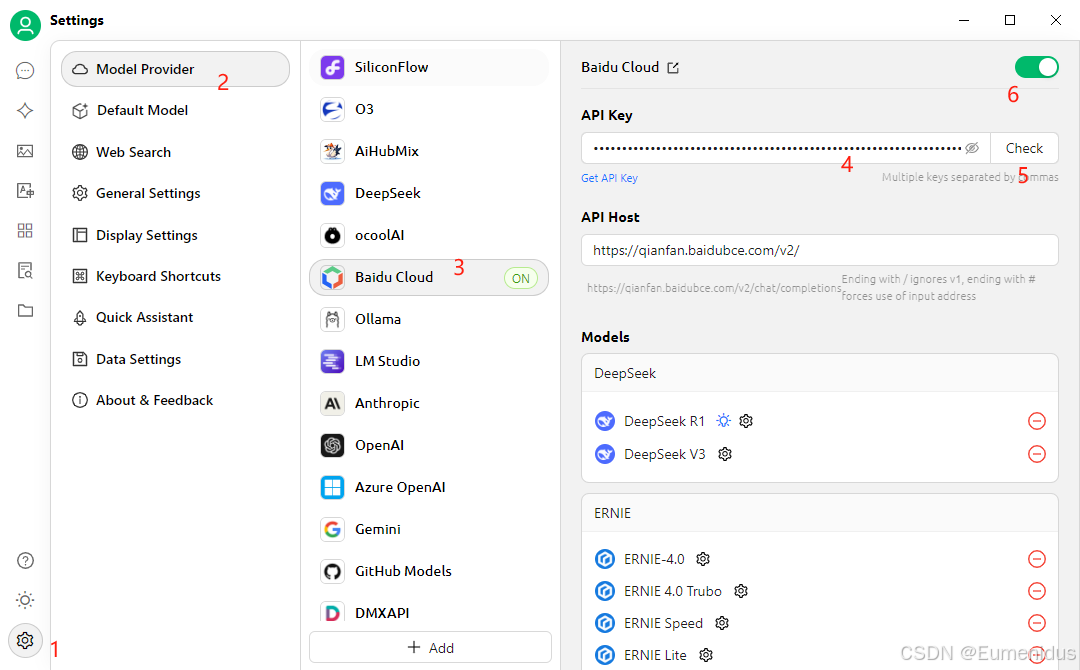This screenshot has height=670, width=1080.
Task: Select DeepSeek provider in list
Action: coord(429,193)
